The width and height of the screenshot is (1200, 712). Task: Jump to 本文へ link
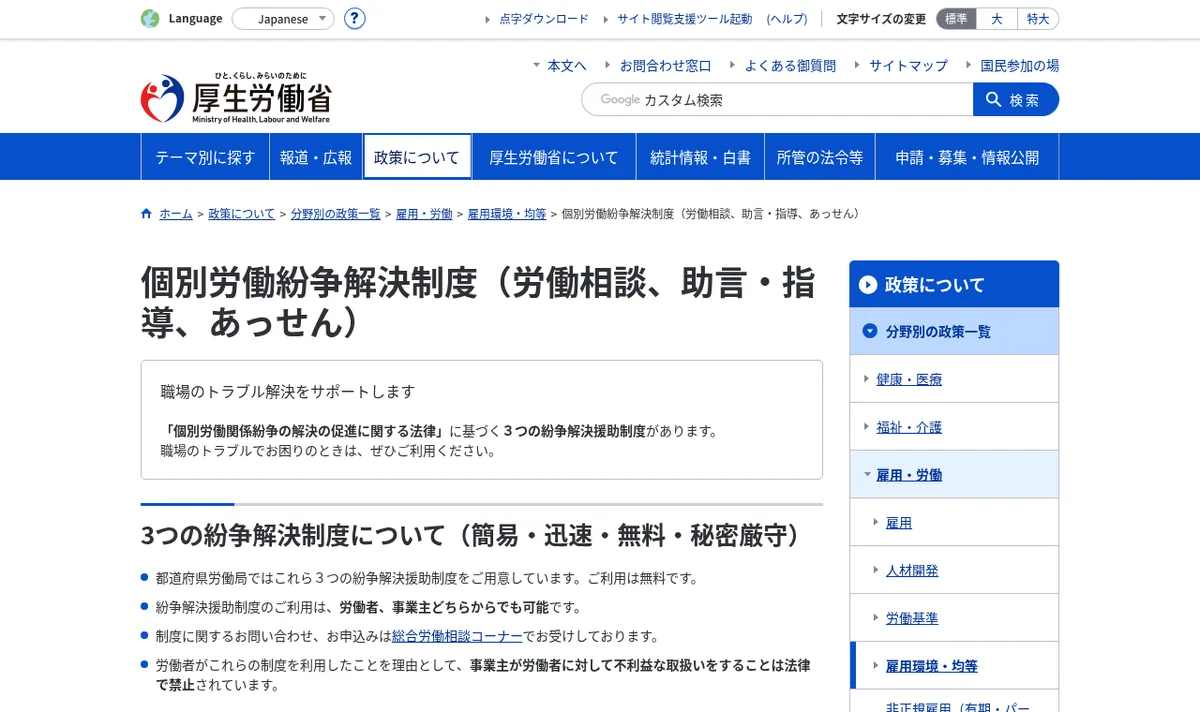tap(567, 66)
